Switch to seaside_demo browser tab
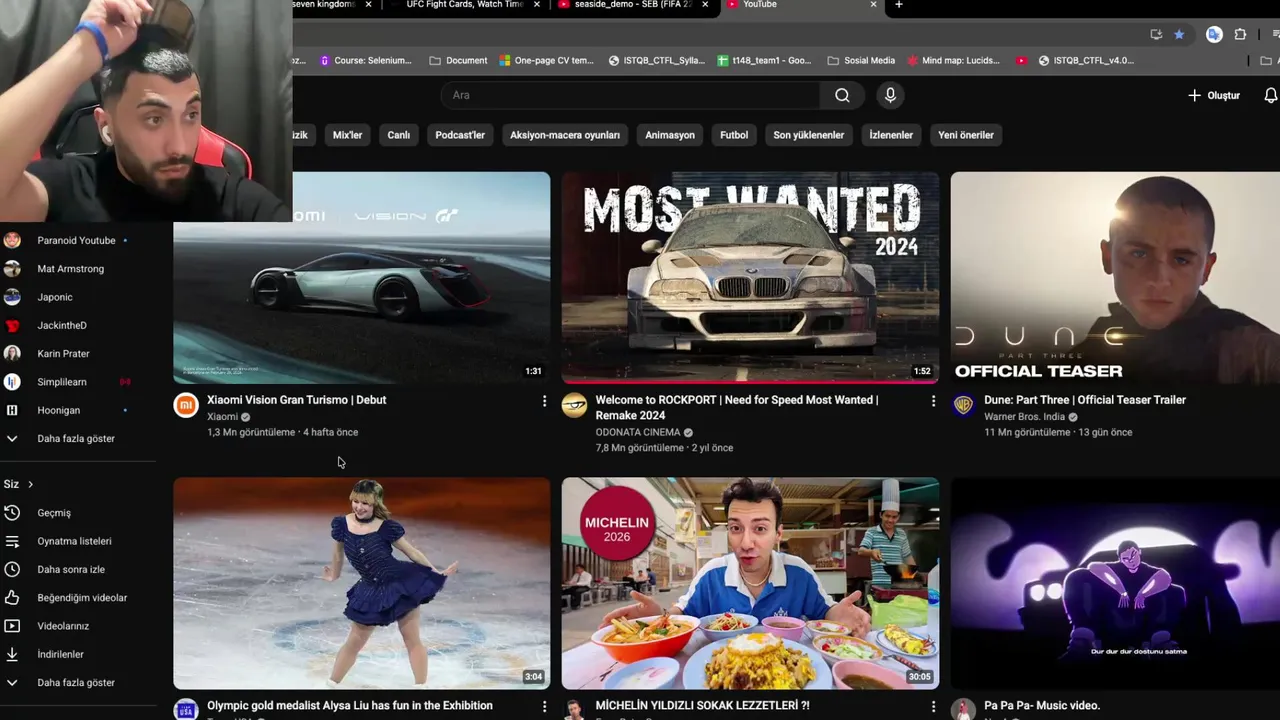Image resolution: width=1280 pixels, height=720 pixels. [632, 5]
